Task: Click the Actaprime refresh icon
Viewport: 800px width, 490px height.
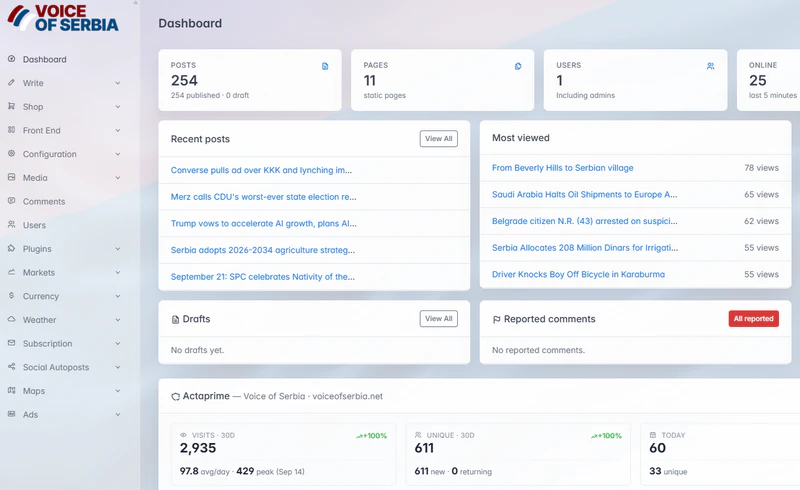Action: (x=176, y=397)
